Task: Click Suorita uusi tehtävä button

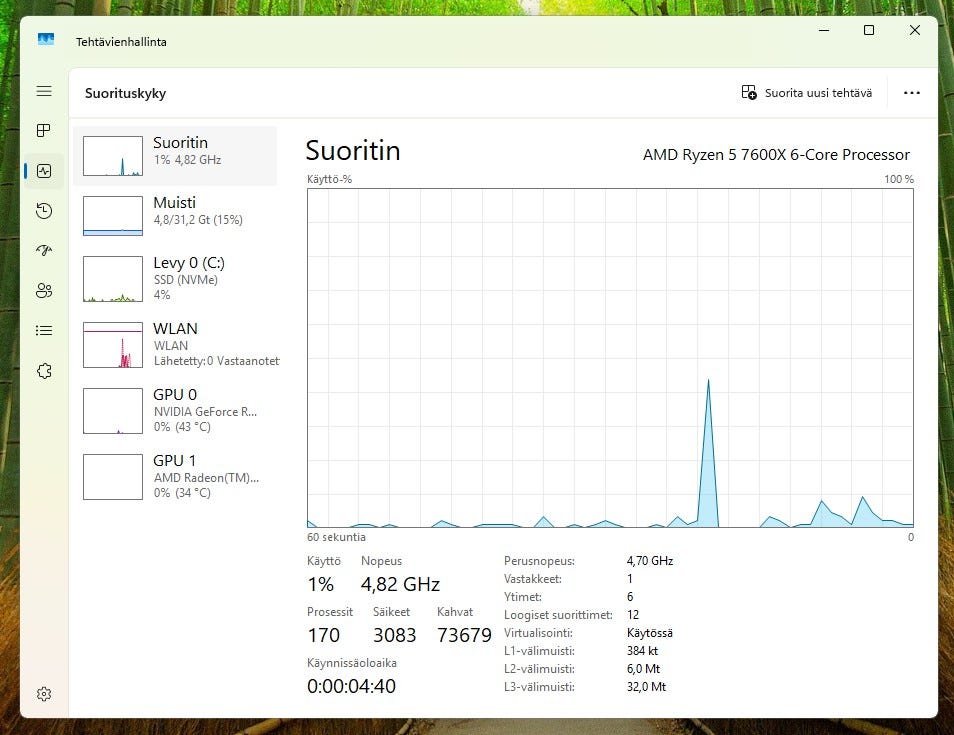Action: tap(807, 93)
